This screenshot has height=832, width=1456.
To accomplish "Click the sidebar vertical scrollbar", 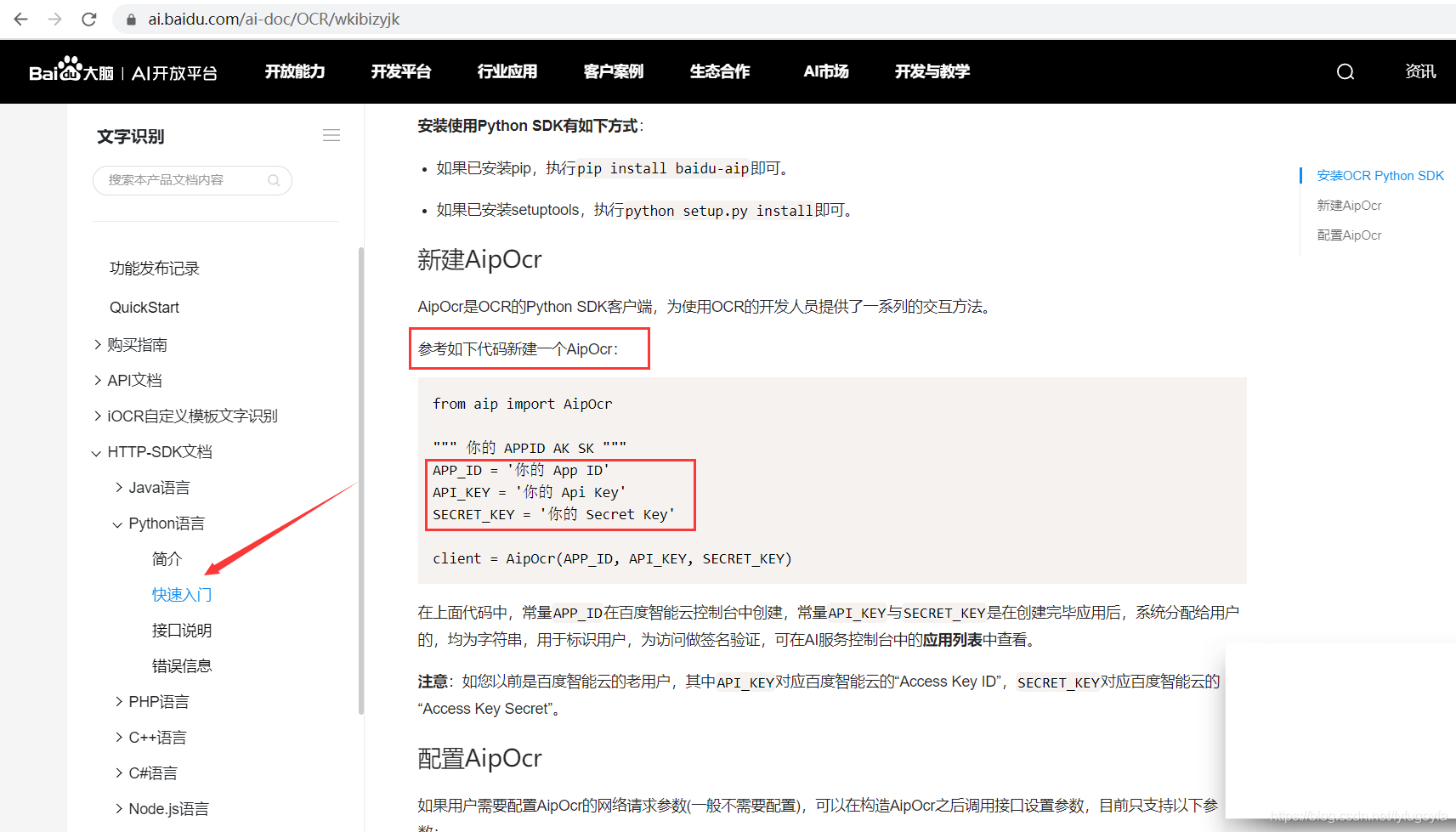I will tap(361, 476).
